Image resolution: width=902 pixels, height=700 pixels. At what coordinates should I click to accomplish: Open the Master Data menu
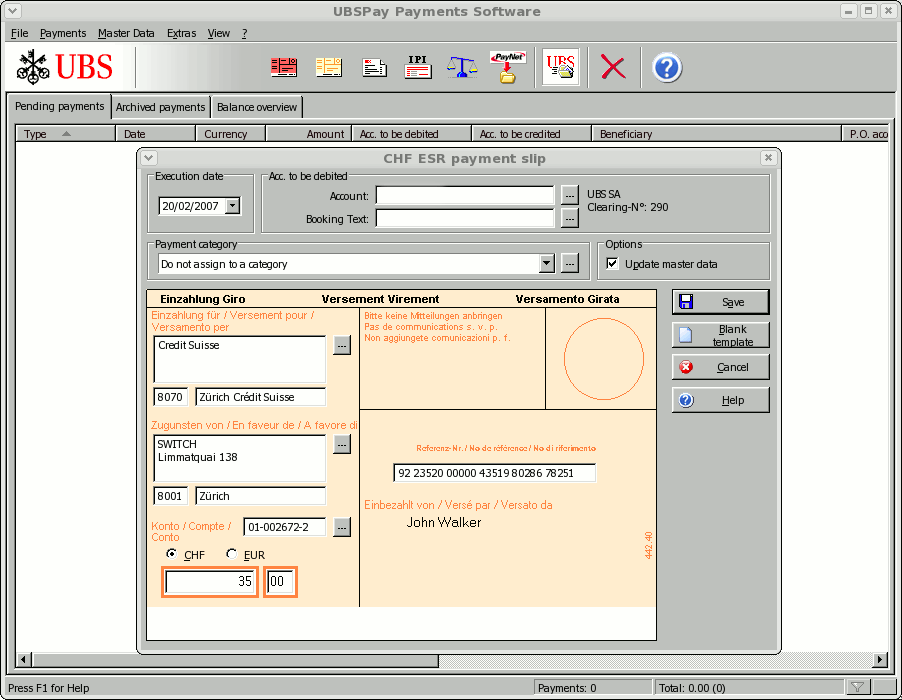pyautogui.click(x=126, y=33)
